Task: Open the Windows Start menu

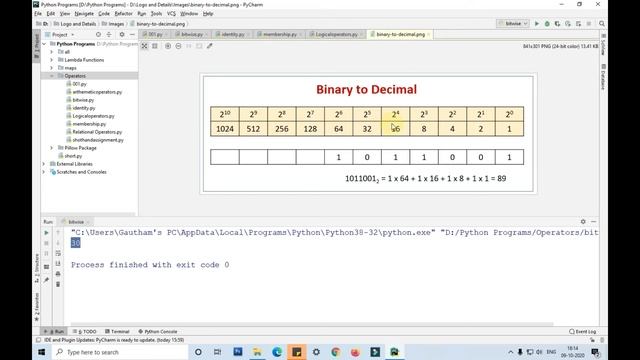Action: tap(42, 352)
